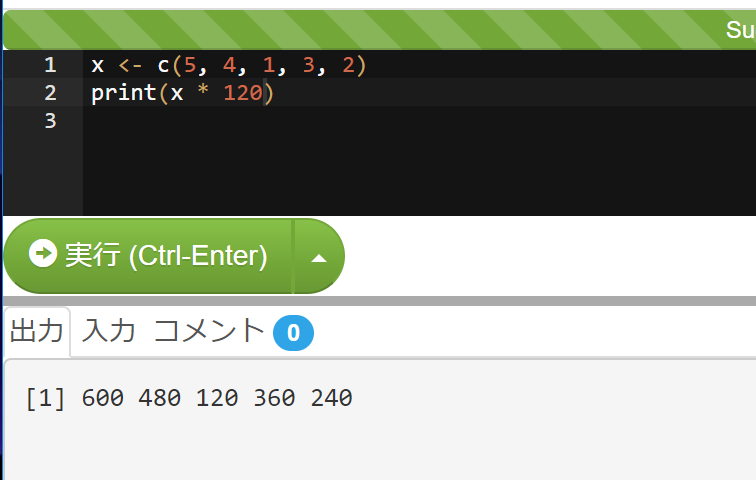
Task: Click the arrow icon in the run button
Action: [43, 253]
